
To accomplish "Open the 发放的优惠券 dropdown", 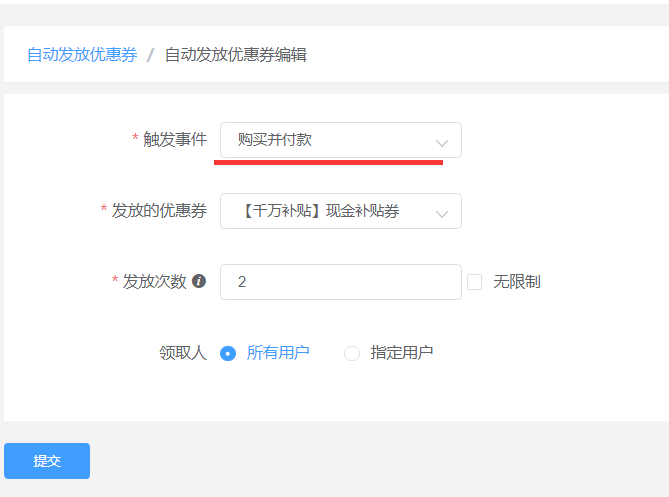I will coord(340,211).
